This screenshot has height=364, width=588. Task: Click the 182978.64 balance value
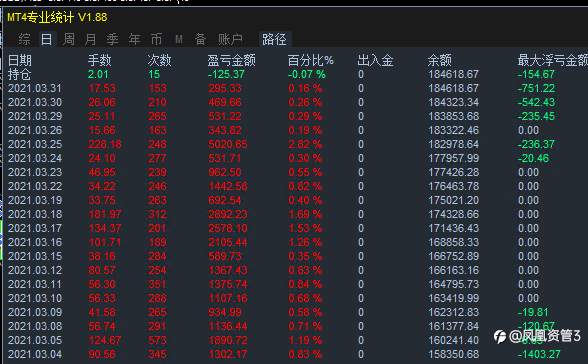point(454,144)
